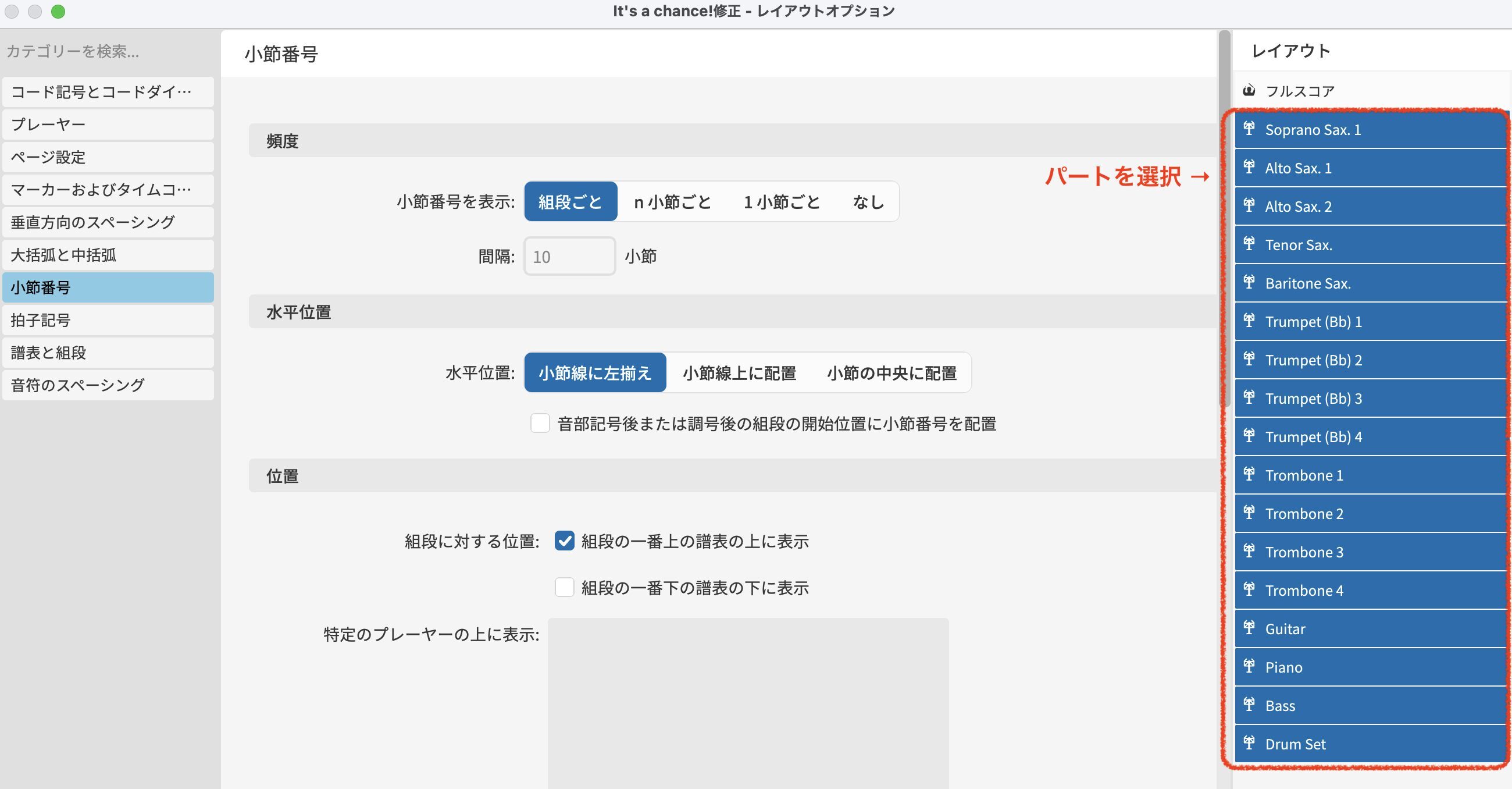Click the part icon beside Trumpet (Bb) 3
Image resolution: width=1512 pixels, height=789 pixels.
pyautogui.click(x=1249, y=398)
